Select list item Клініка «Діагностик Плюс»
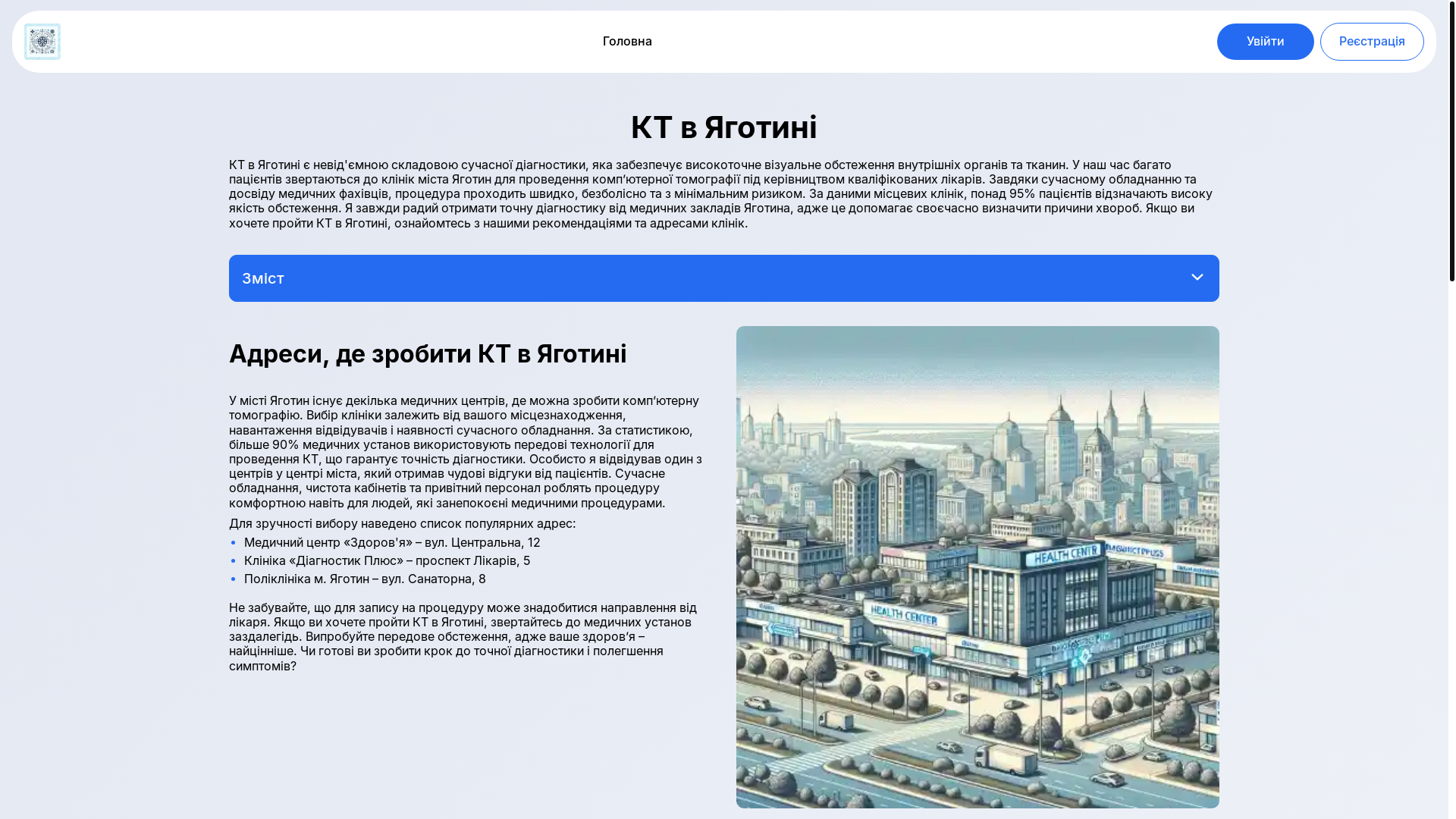 387,560
